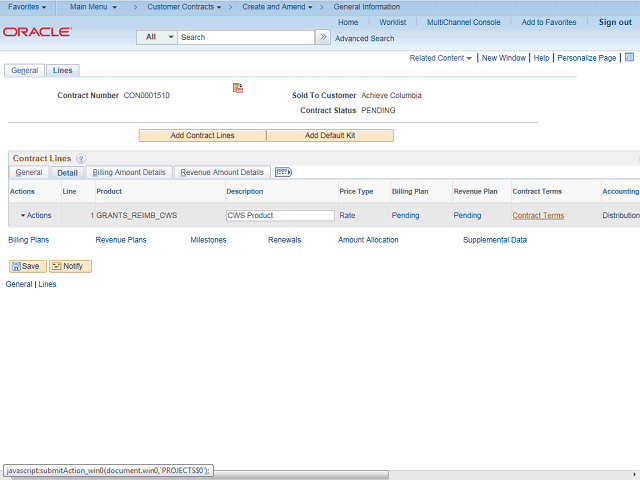Screen dimensions: 640x480
Task: Open the General tab in Contract Lines grid
Action: tap(29, 172)
